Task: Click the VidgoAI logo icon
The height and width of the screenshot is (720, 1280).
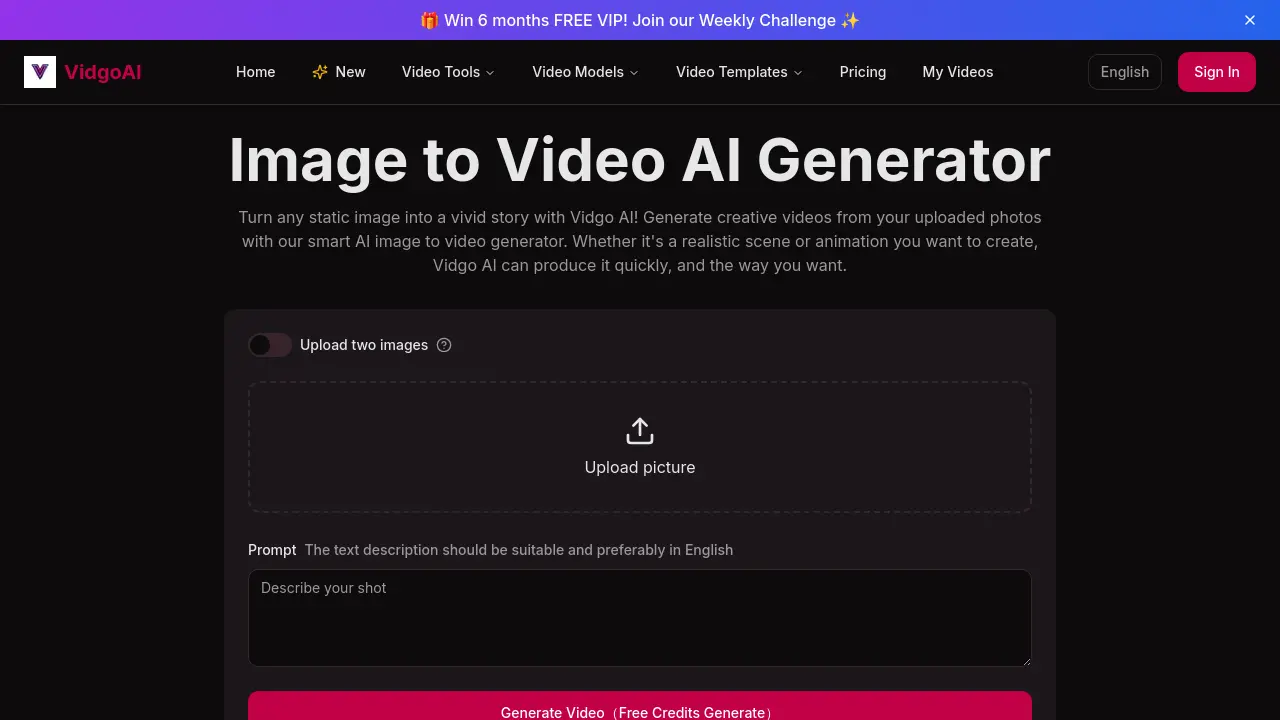Action: point(40,71)
